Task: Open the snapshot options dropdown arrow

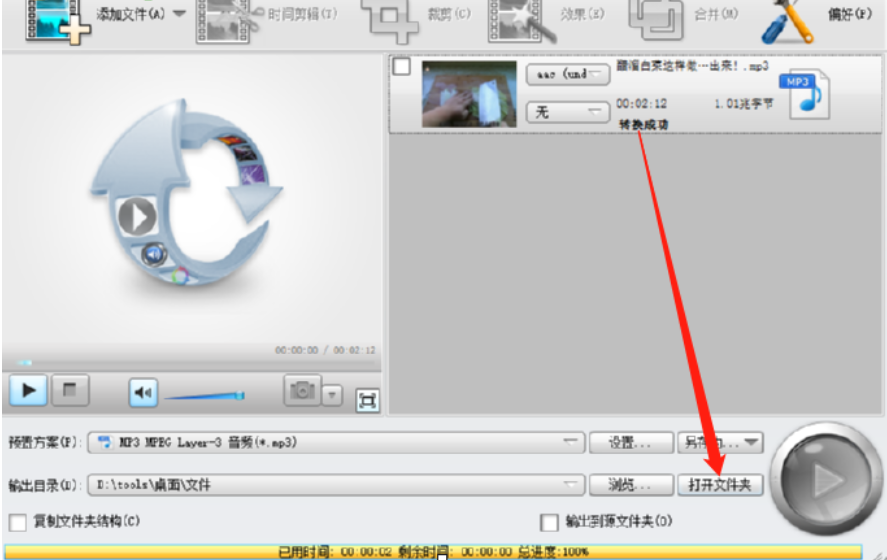Action: 333,395
